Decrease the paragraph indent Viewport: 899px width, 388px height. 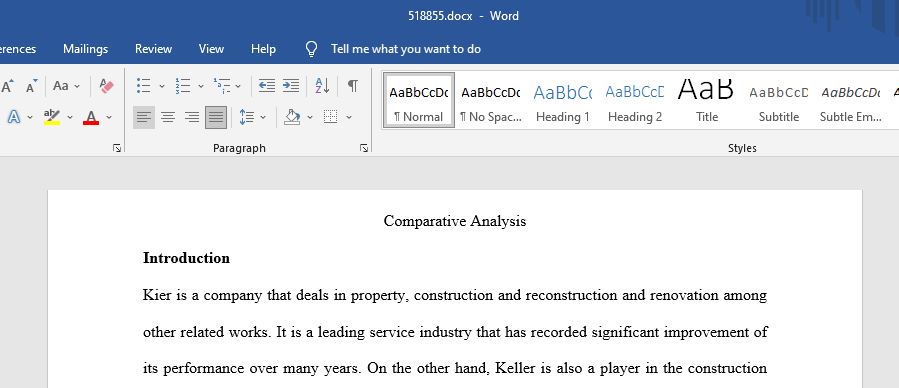click(x=267, y=86)
